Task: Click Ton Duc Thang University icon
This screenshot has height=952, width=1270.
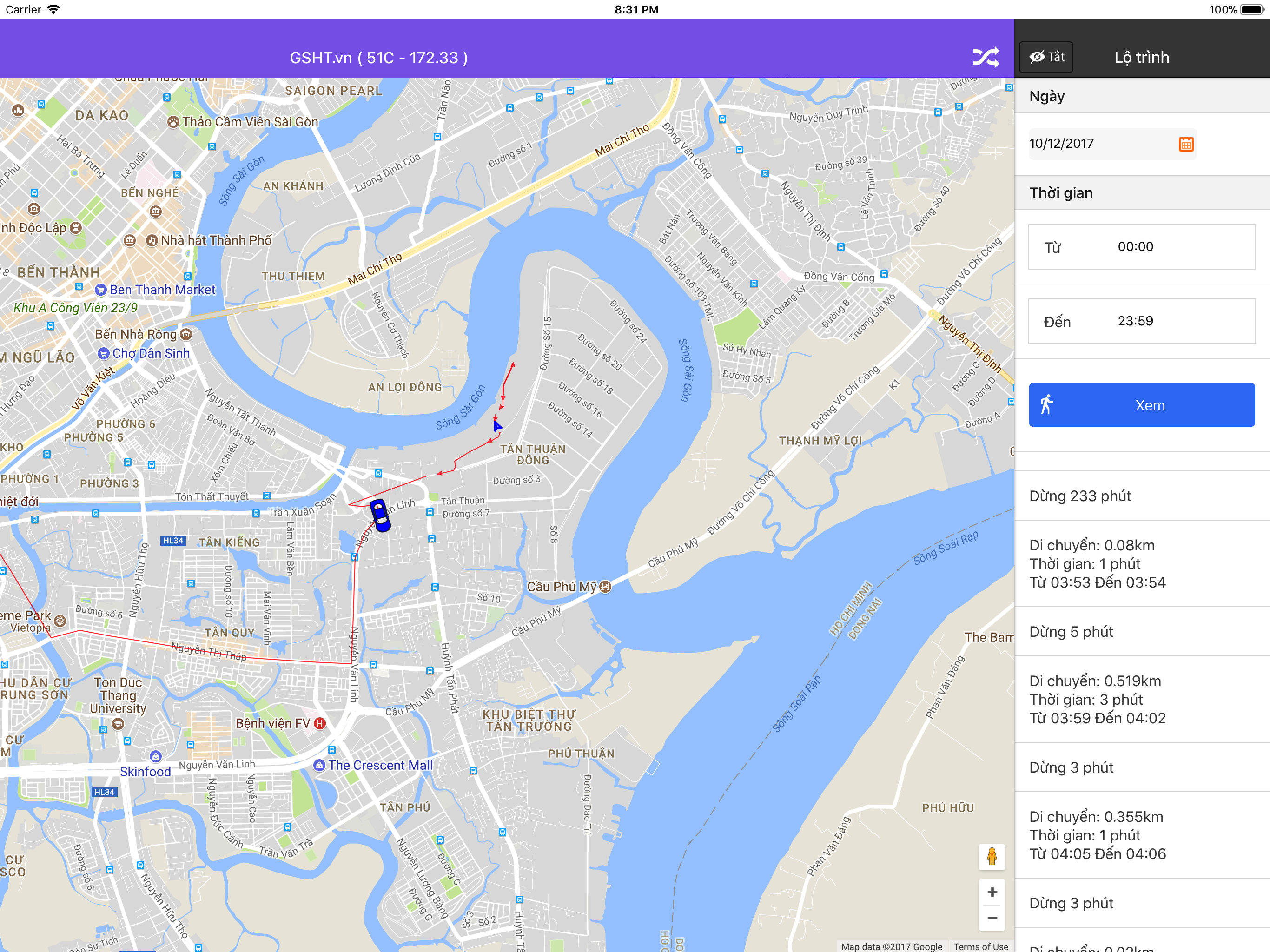Action: (x=118, y=724)
